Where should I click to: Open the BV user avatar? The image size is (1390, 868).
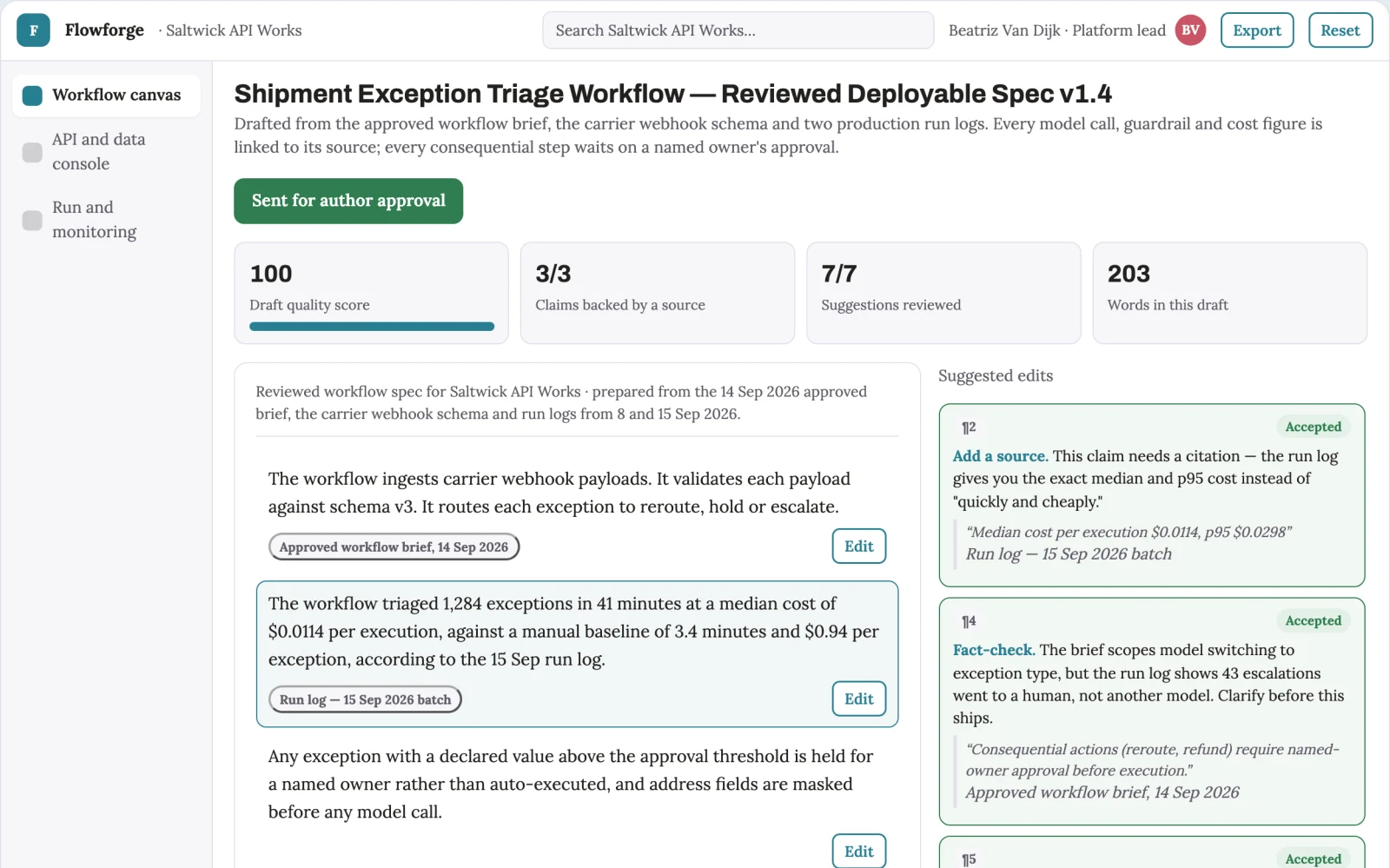(1190, 30)
